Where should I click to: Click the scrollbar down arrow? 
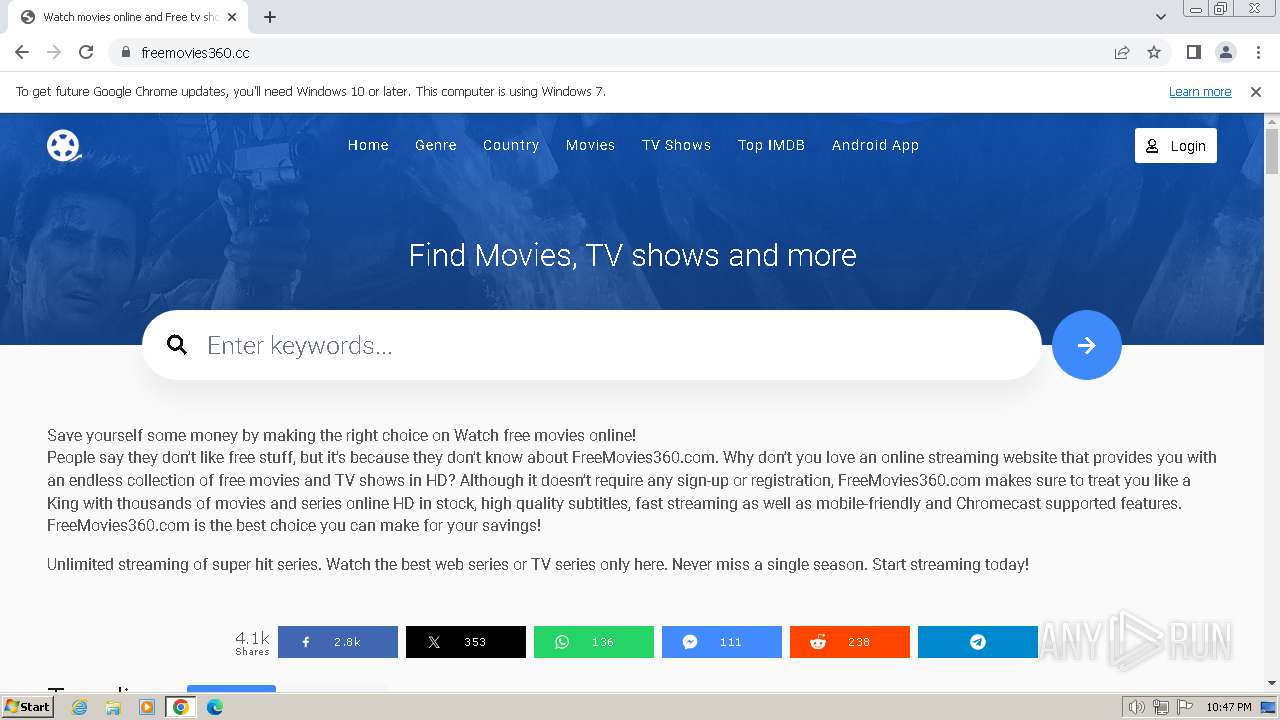pyautogui.click(x=1272, y=683)
